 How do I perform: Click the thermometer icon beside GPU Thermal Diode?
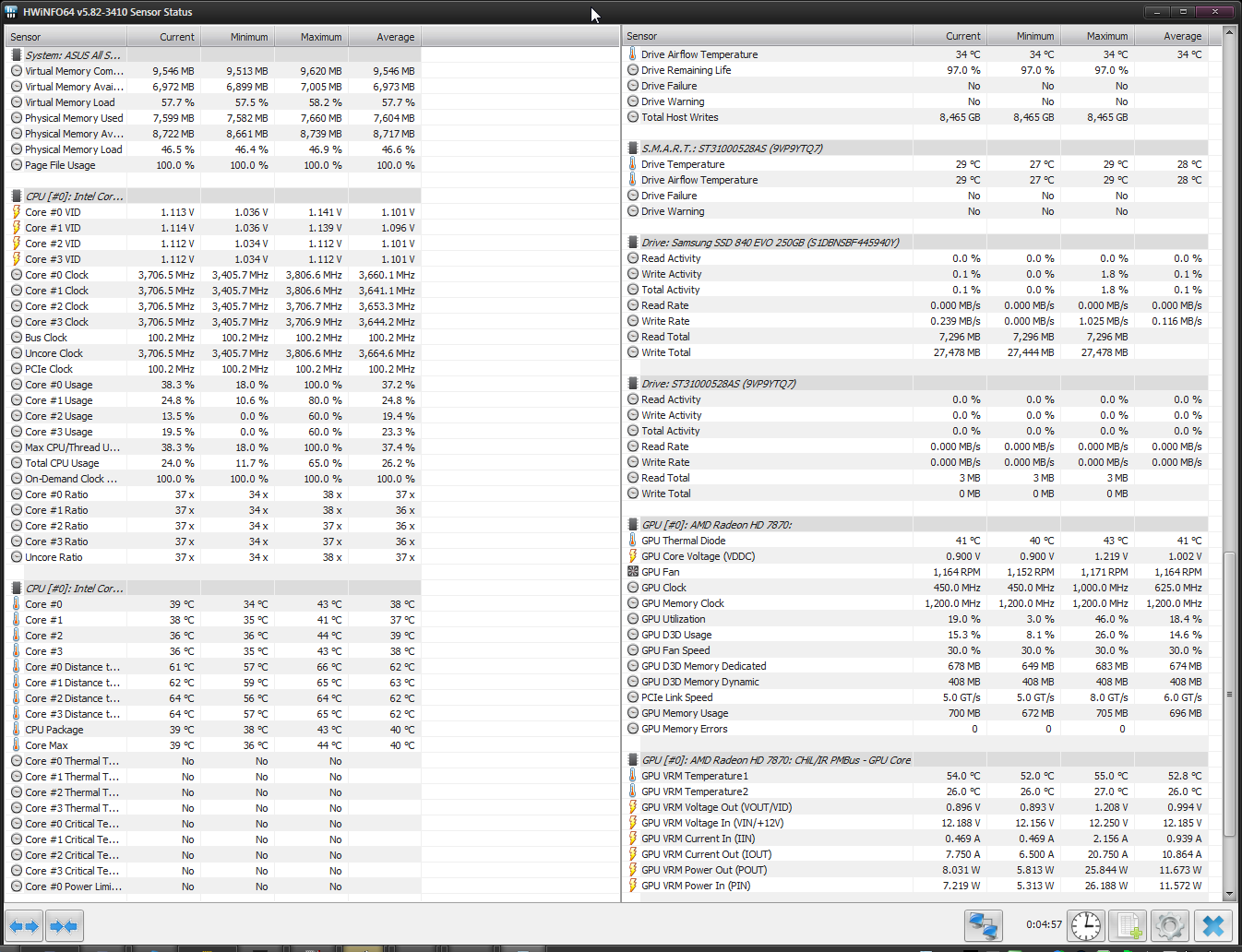click(x=633, y=541)
